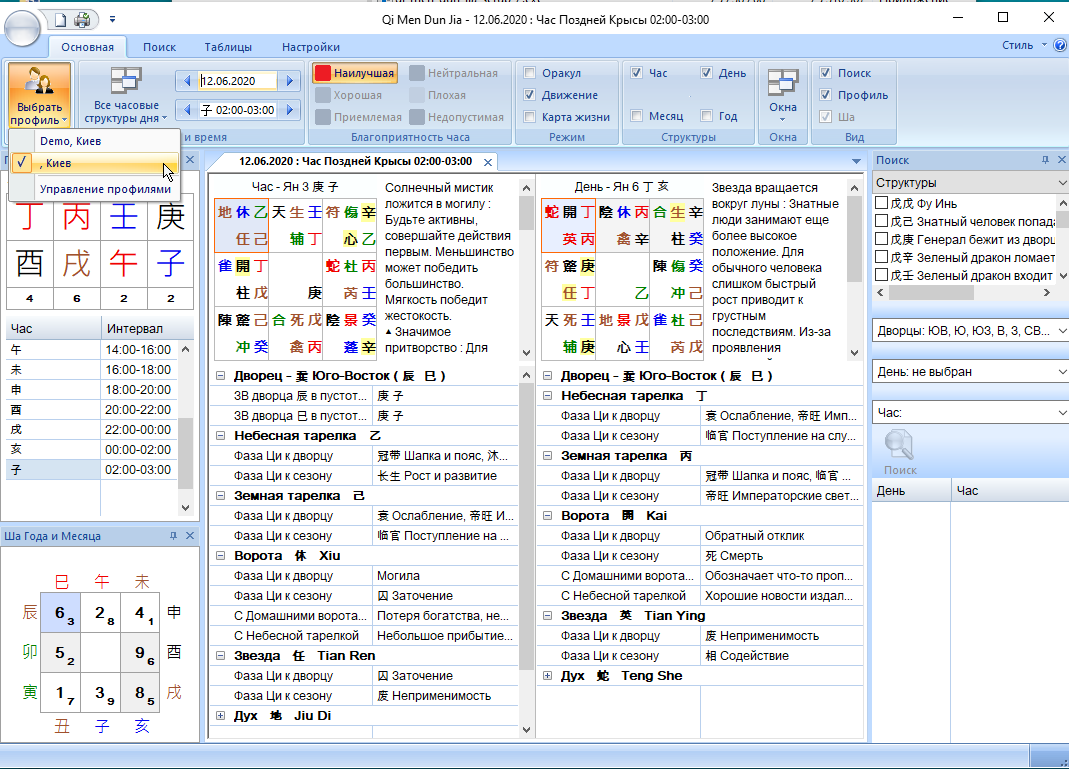Uncheck the День structure checkbox
The height and width of the screenshot is (769, 1069).
[707, 73]
